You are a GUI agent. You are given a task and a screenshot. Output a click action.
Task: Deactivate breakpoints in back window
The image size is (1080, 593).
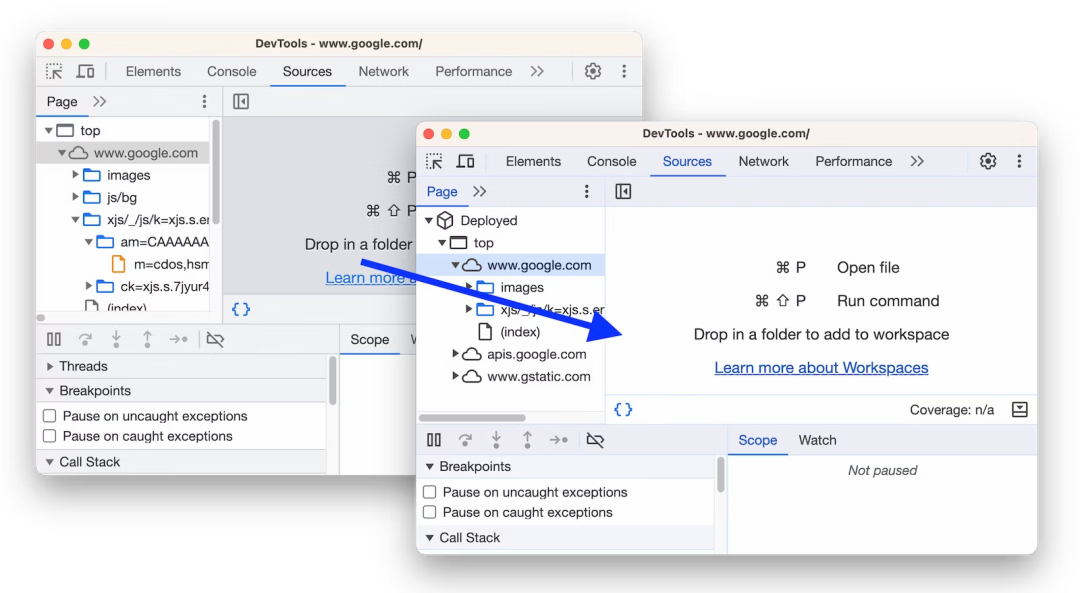click(215, 340)
